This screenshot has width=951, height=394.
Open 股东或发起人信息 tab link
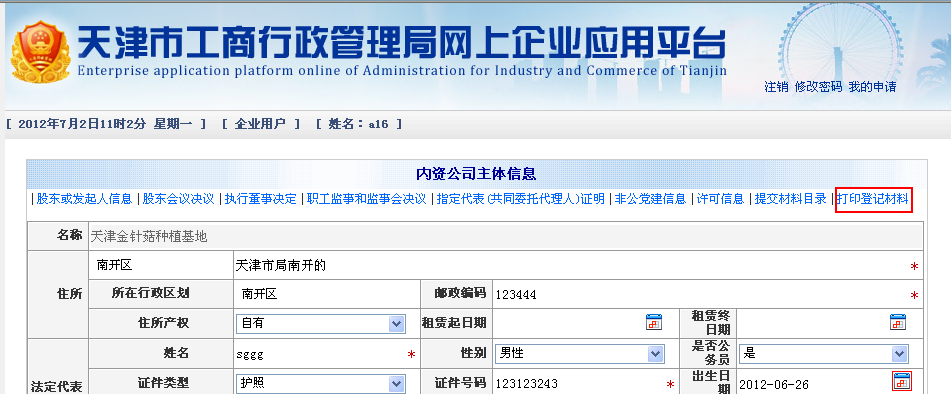[84, 199]
